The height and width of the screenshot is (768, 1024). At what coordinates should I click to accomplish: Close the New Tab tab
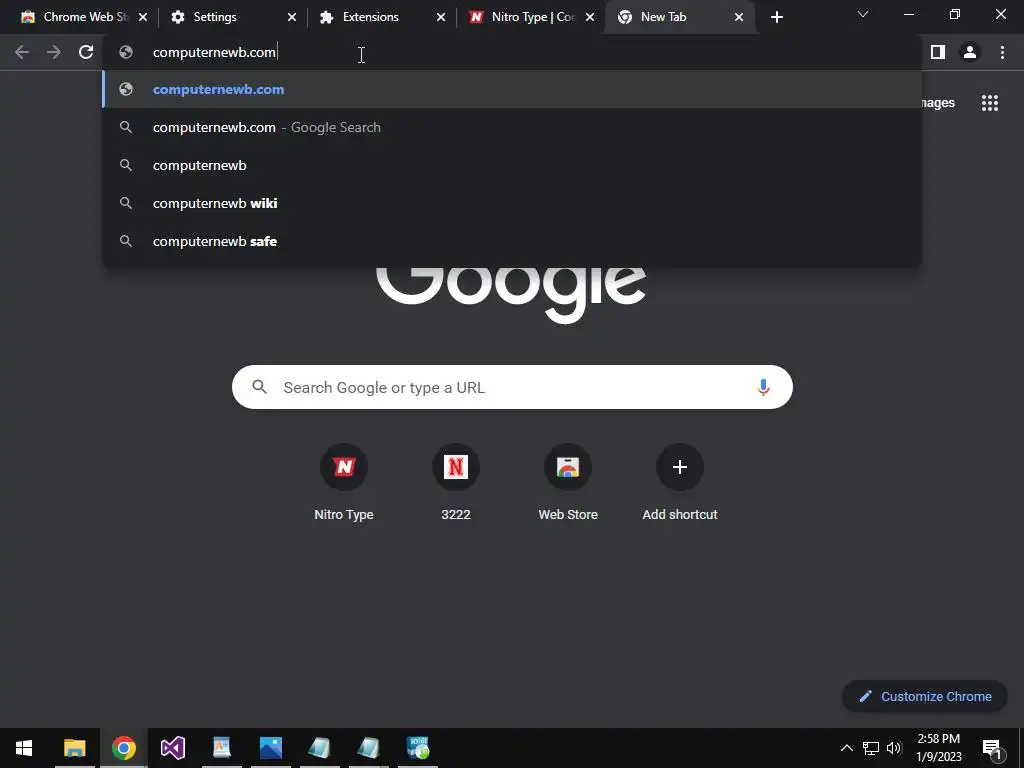pos(739,17)
